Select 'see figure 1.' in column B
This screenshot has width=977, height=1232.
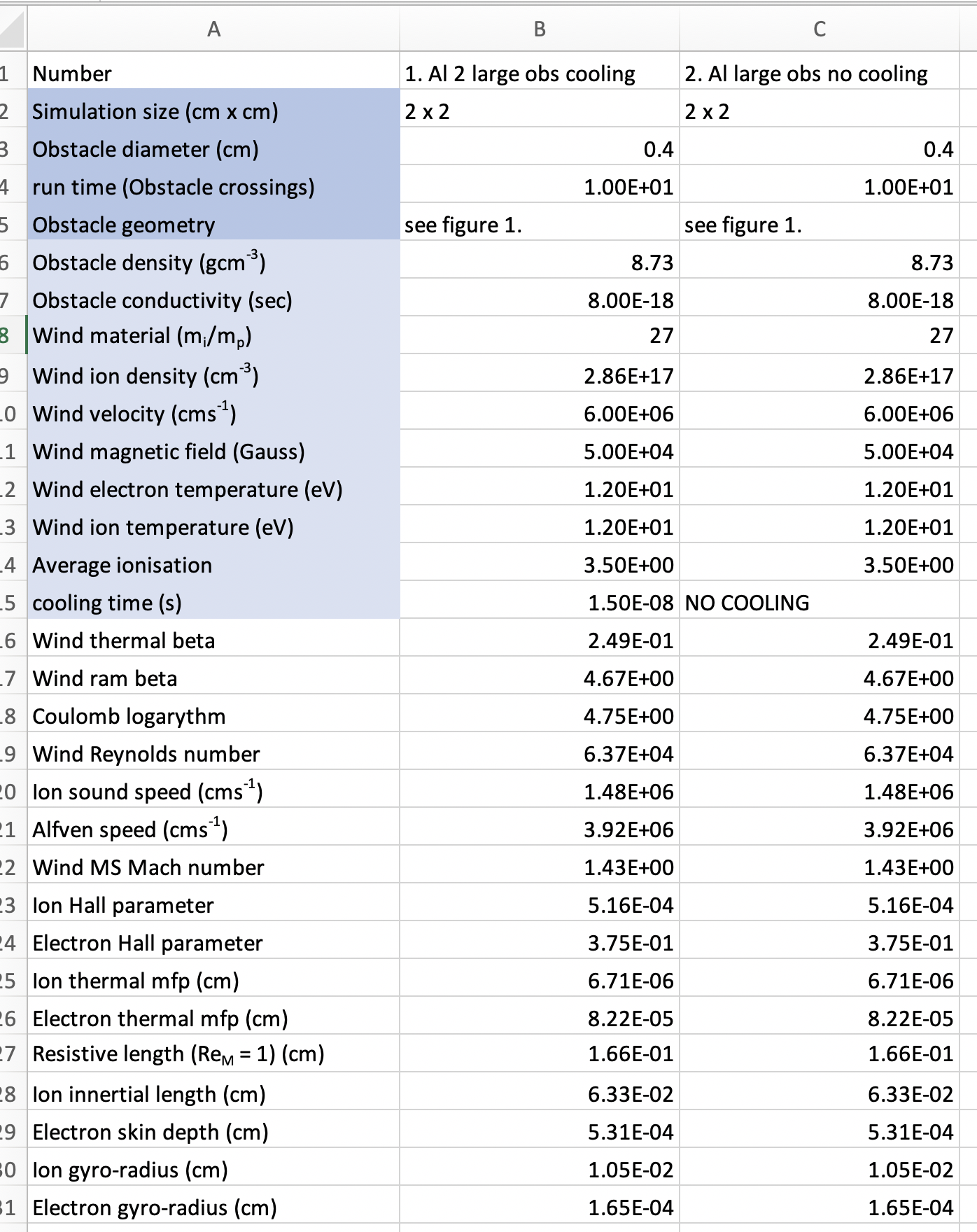point(540,225)
